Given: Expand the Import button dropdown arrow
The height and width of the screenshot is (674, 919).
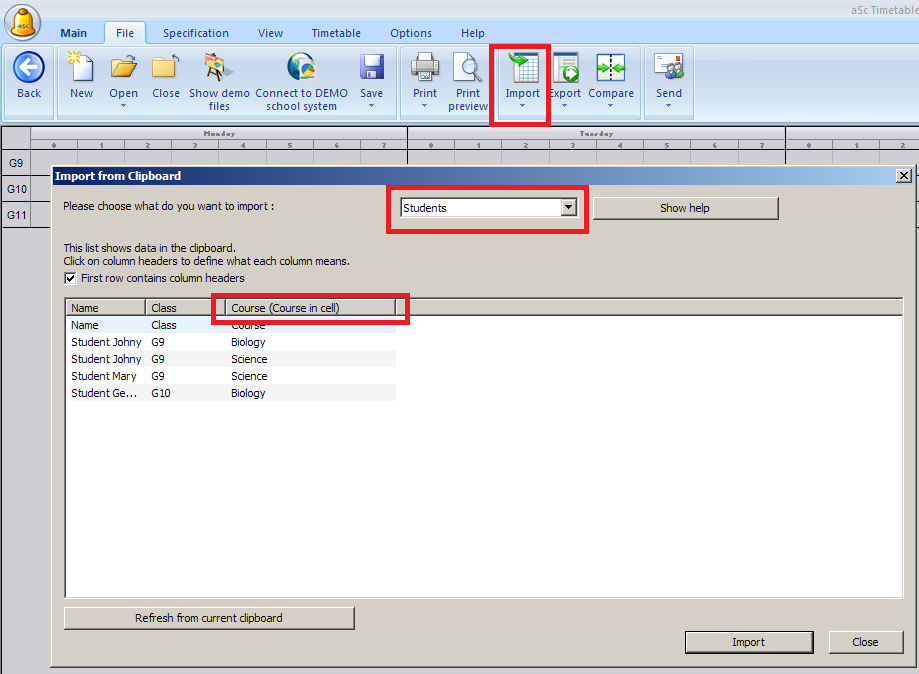Looking at the screenshot, I should pyautogui.click(x=522, y=107).
